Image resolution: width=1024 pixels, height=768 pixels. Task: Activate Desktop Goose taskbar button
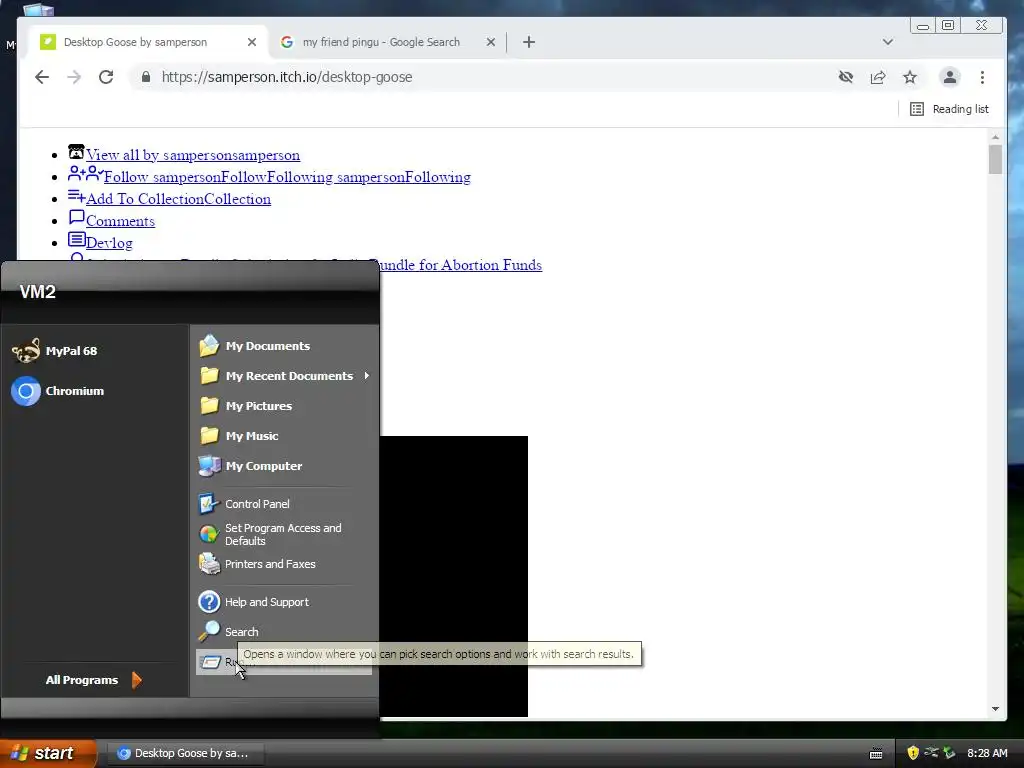click(184, 753)
